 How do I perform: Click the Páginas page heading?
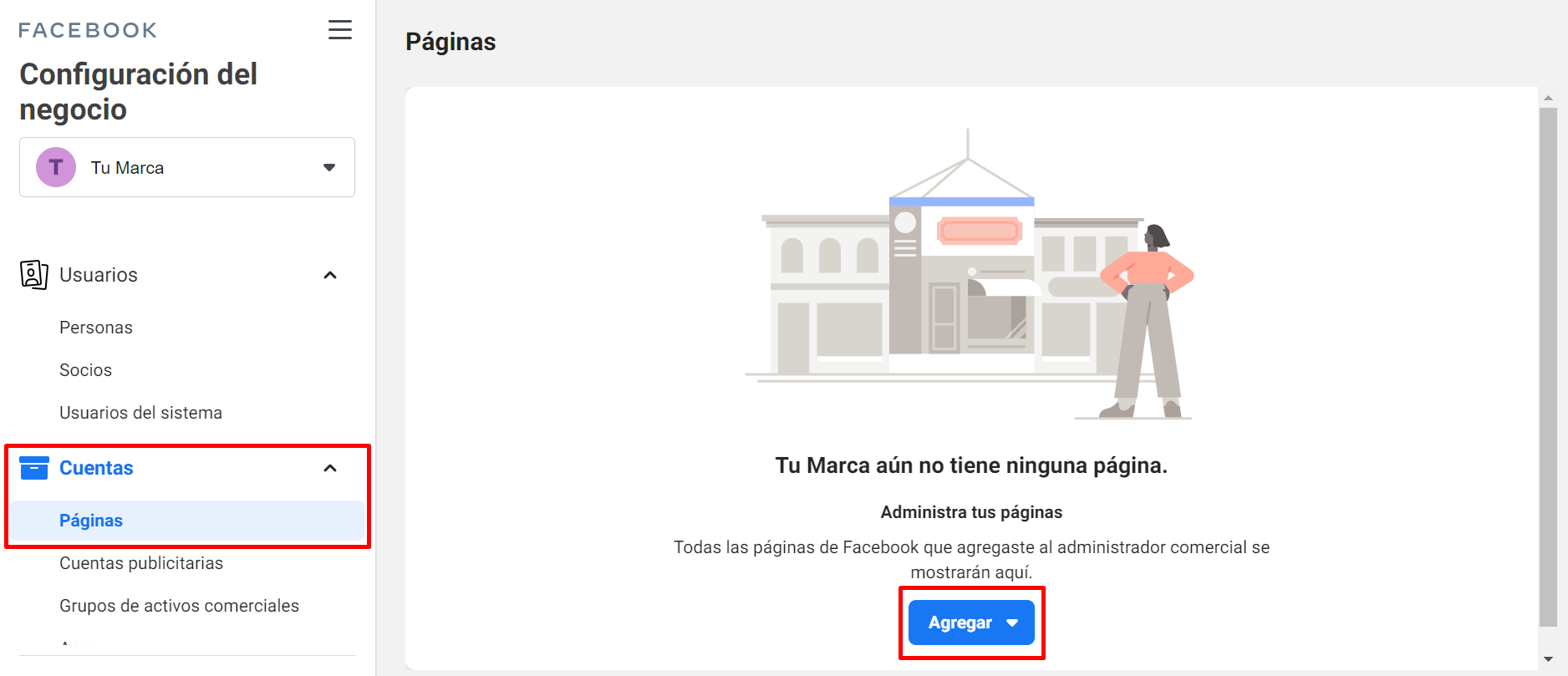pos(451,42)
